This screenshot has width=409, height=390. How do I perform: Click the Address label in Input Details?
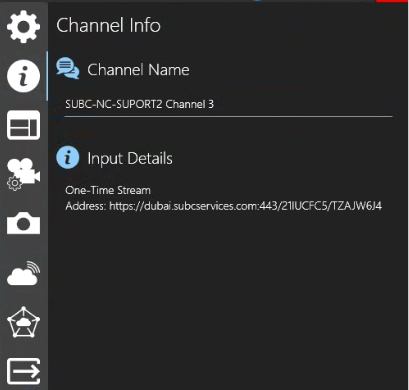click(86, 206)
